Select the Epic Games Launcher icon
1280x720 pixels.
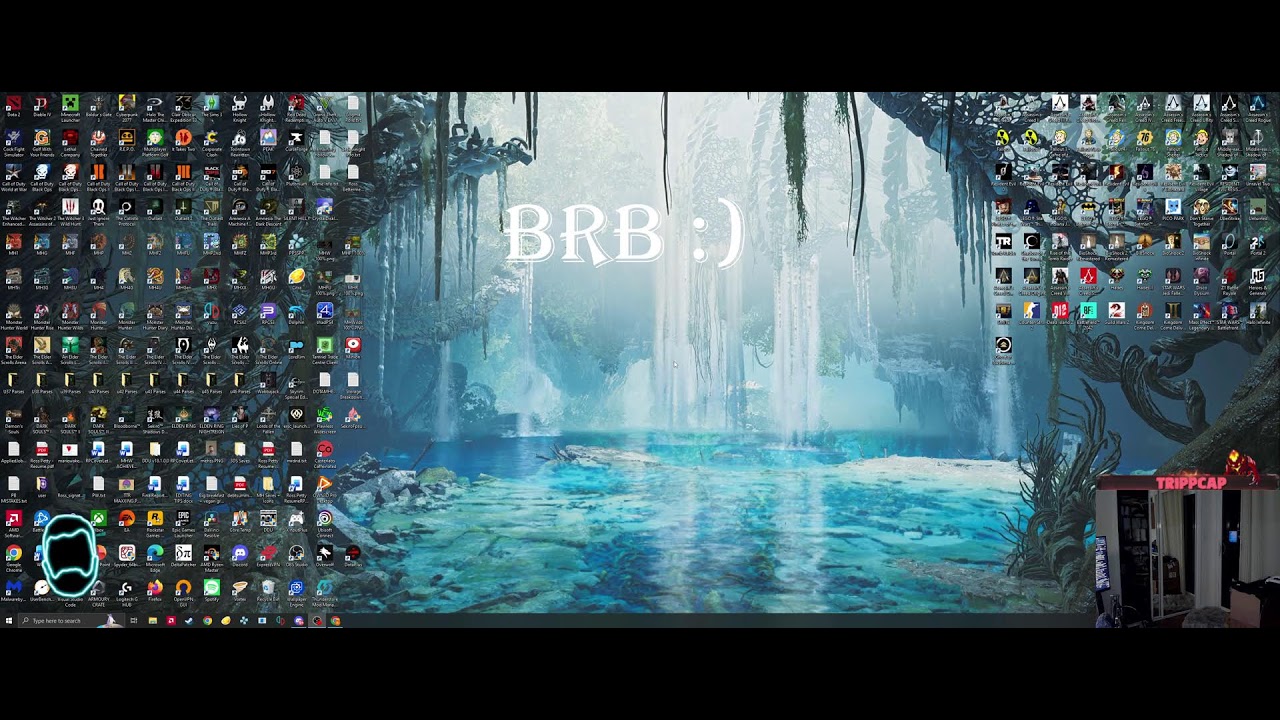pos(183,522)
